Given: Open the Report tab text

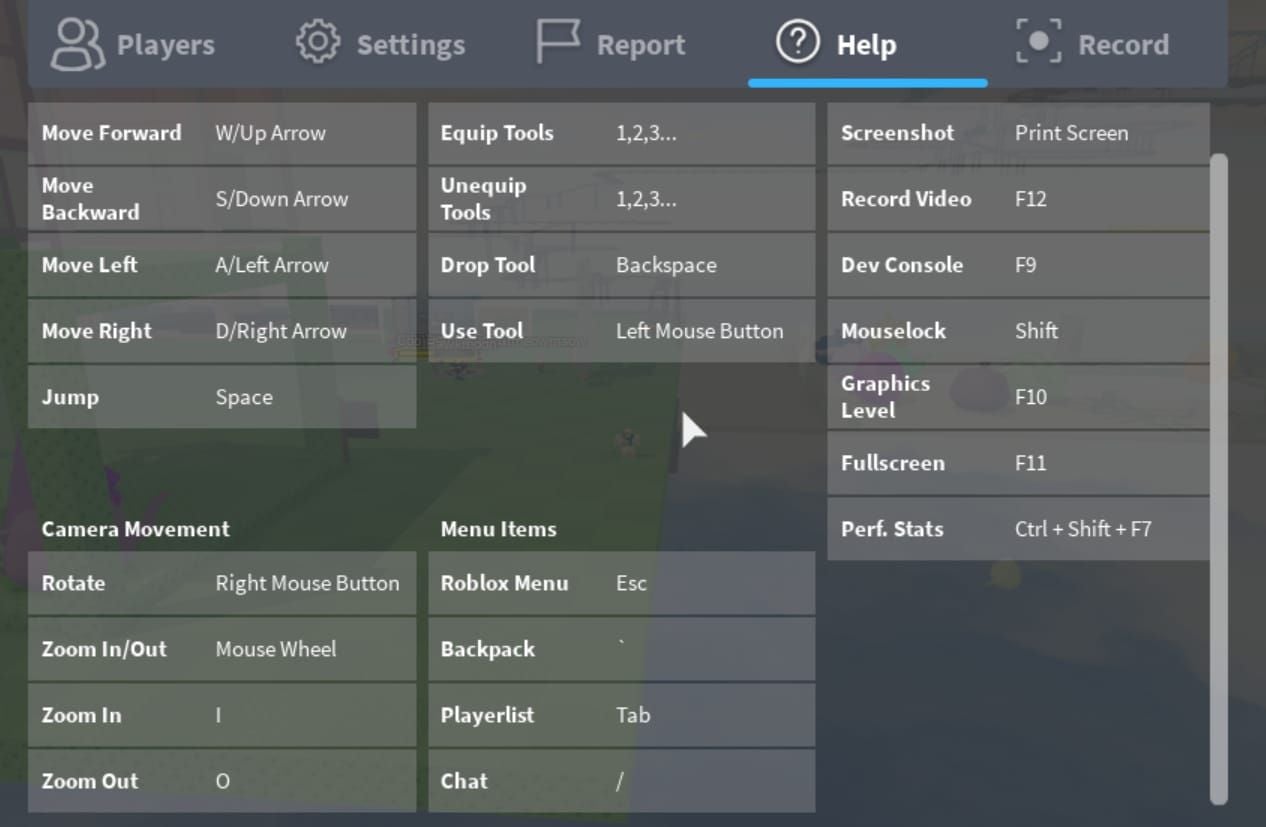Looking at the screenshot, I should (x=640, y=45).
